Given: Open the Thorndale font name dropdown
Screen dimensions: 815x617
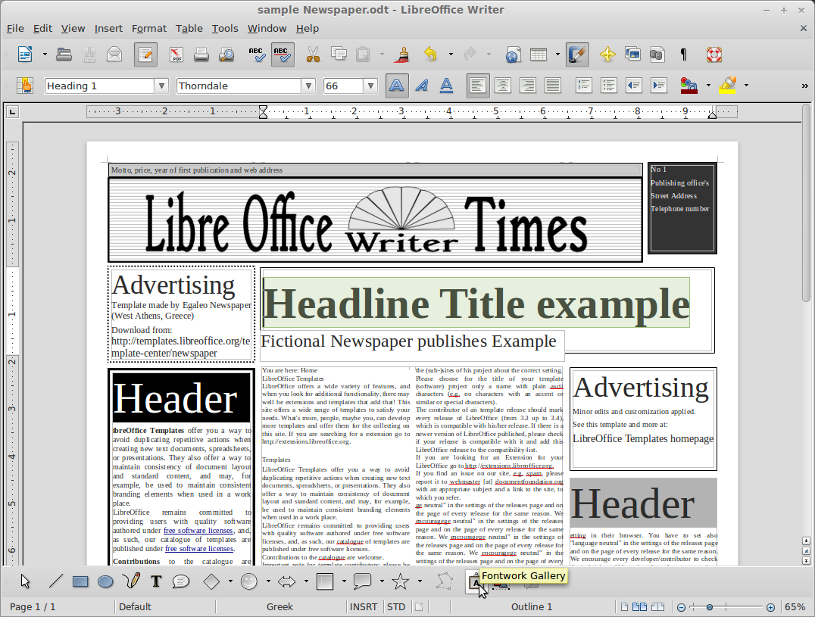Looking at the screenshot, I should pyautogui.click(x=310, y=85).
